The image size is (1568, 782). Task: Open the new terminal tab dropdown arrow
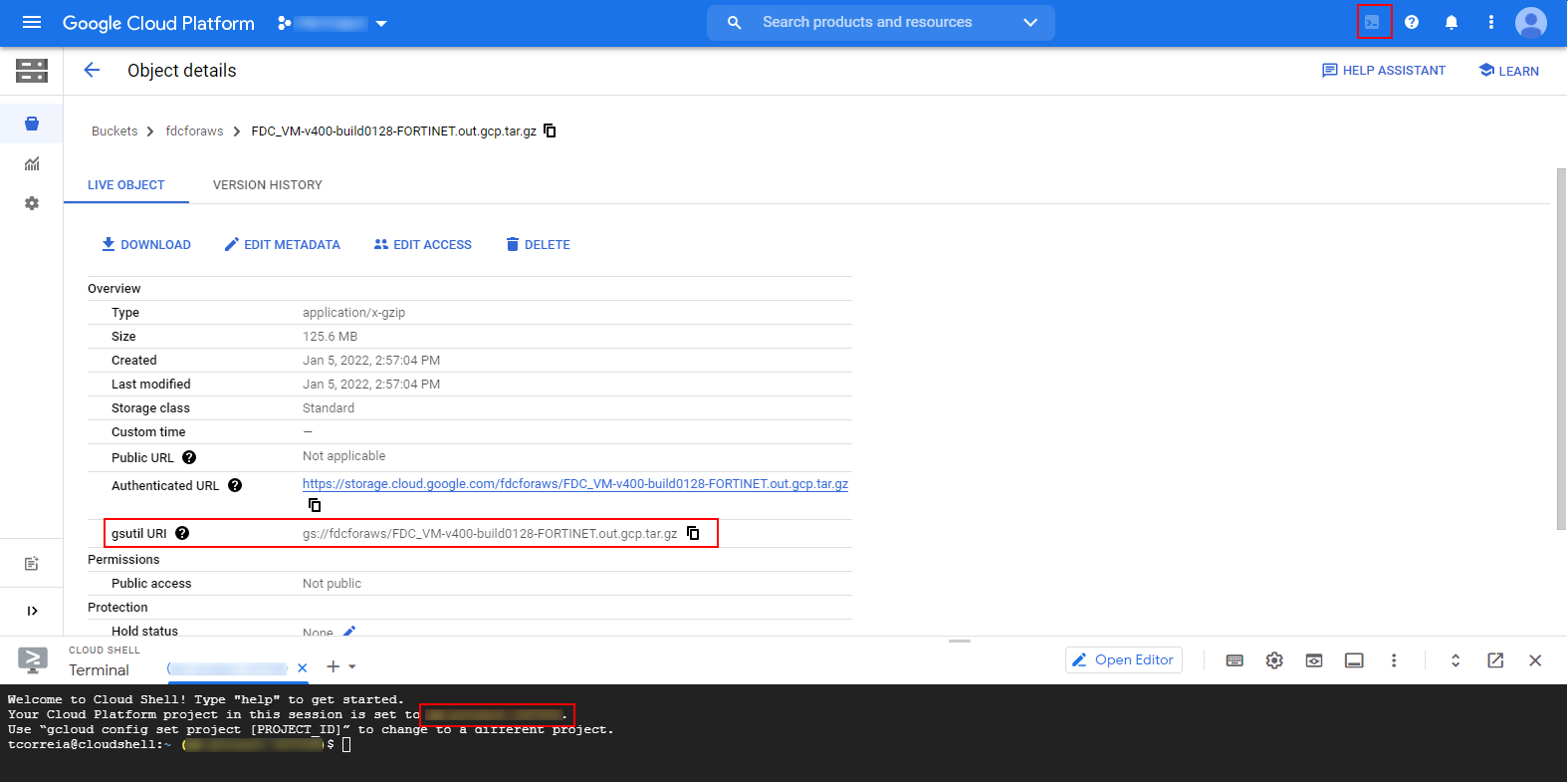(352, 666)
